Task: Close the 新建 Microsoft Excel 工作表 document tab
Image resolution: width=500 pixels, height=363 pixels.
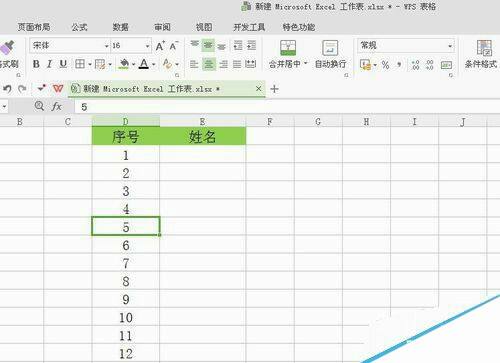Action: coord(258,89)
